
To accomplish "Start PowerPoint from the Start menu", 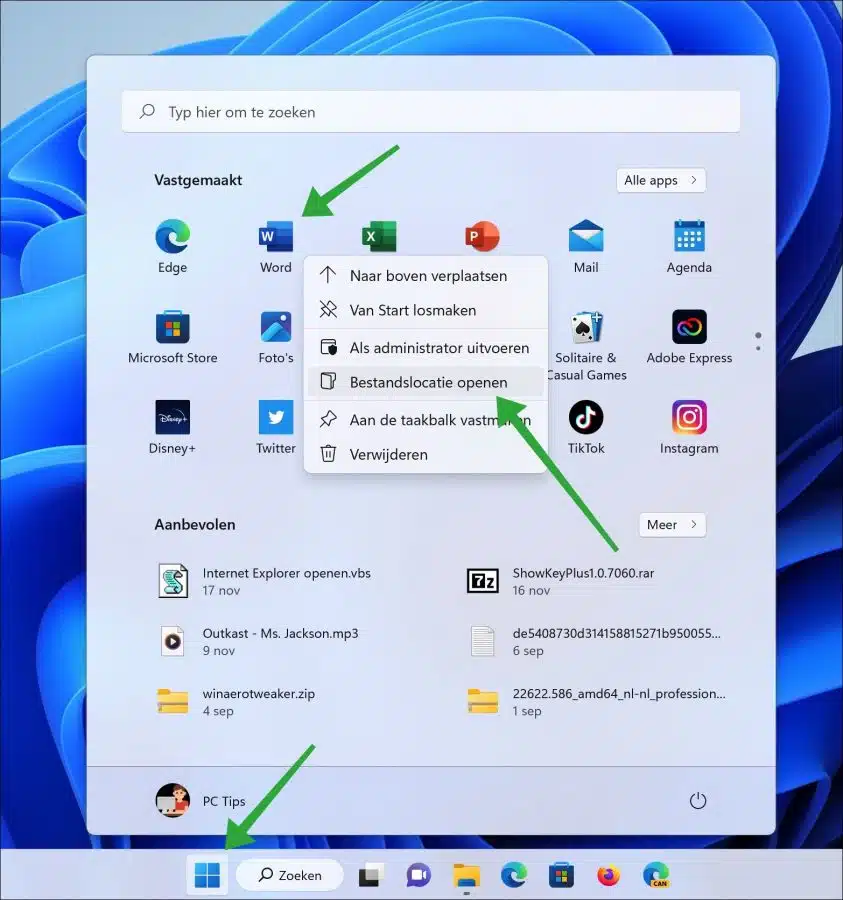I will 482,236.
